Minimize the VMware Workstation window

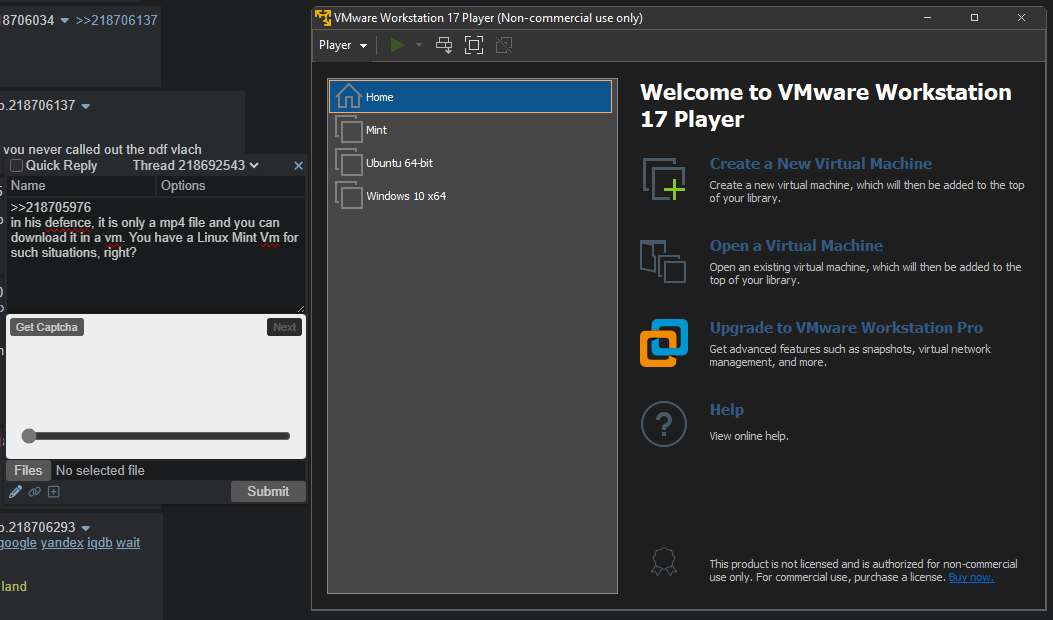tap(927, 17)
